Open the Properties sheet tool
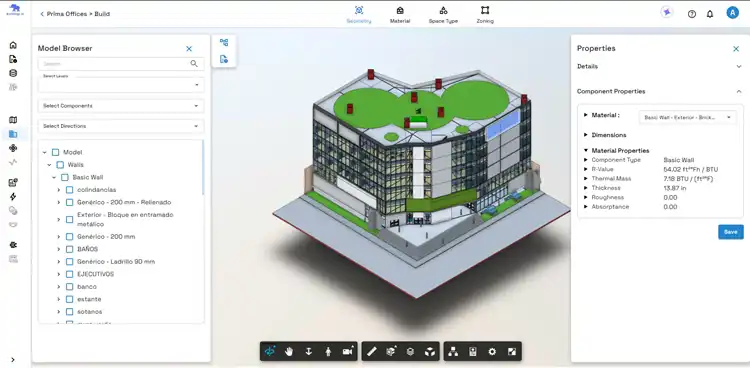The width and height of the screenshot is (750, 368). click(473, 351)
